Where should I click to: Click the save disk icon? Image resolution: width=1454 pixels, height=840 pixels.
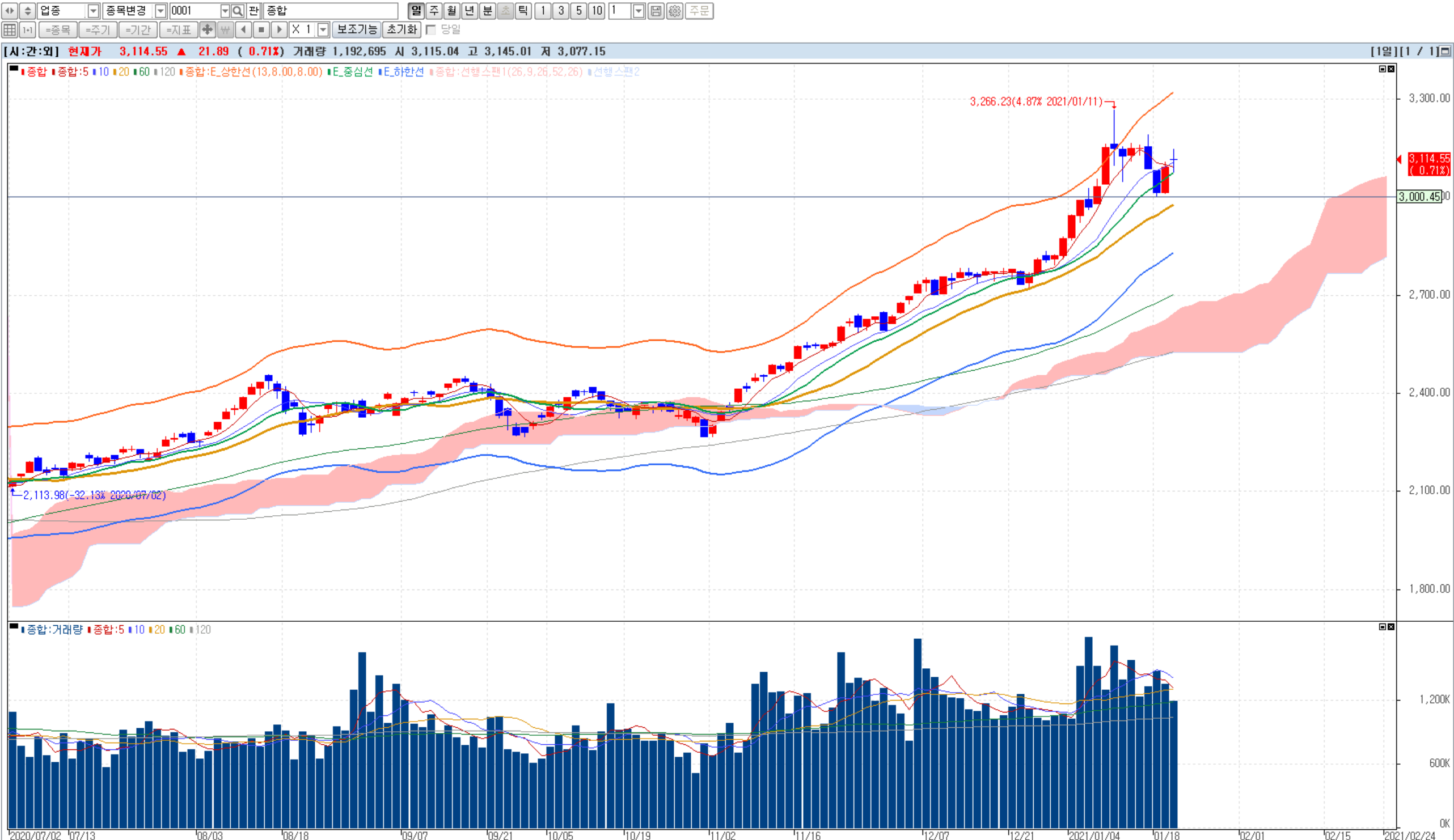[656, 10]
